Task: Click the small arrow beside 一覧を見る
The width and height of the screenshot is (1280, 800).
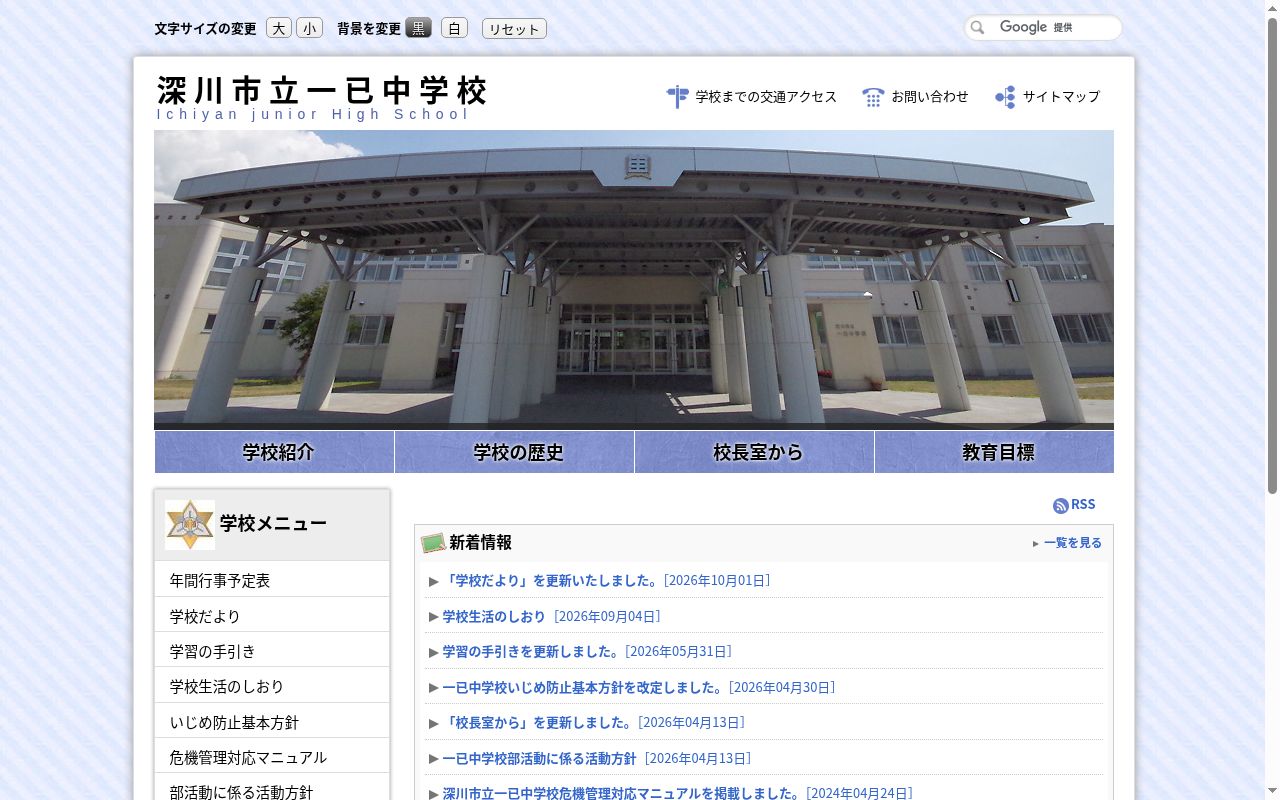Action: pyautogui.click(x=1036, y=544)
